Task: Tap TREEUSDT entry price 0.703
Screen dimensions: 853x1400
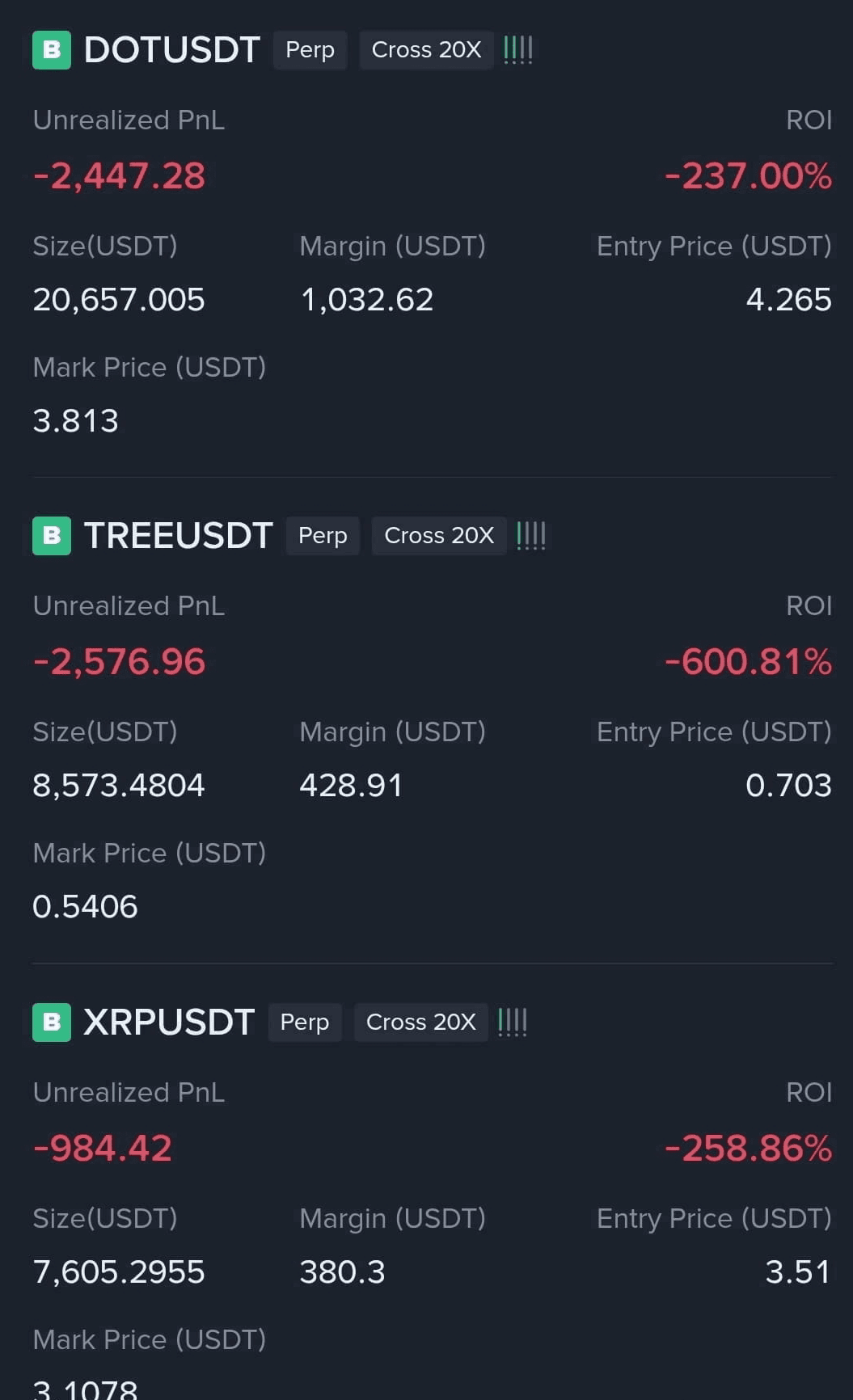Action: (x=788, y=786)
